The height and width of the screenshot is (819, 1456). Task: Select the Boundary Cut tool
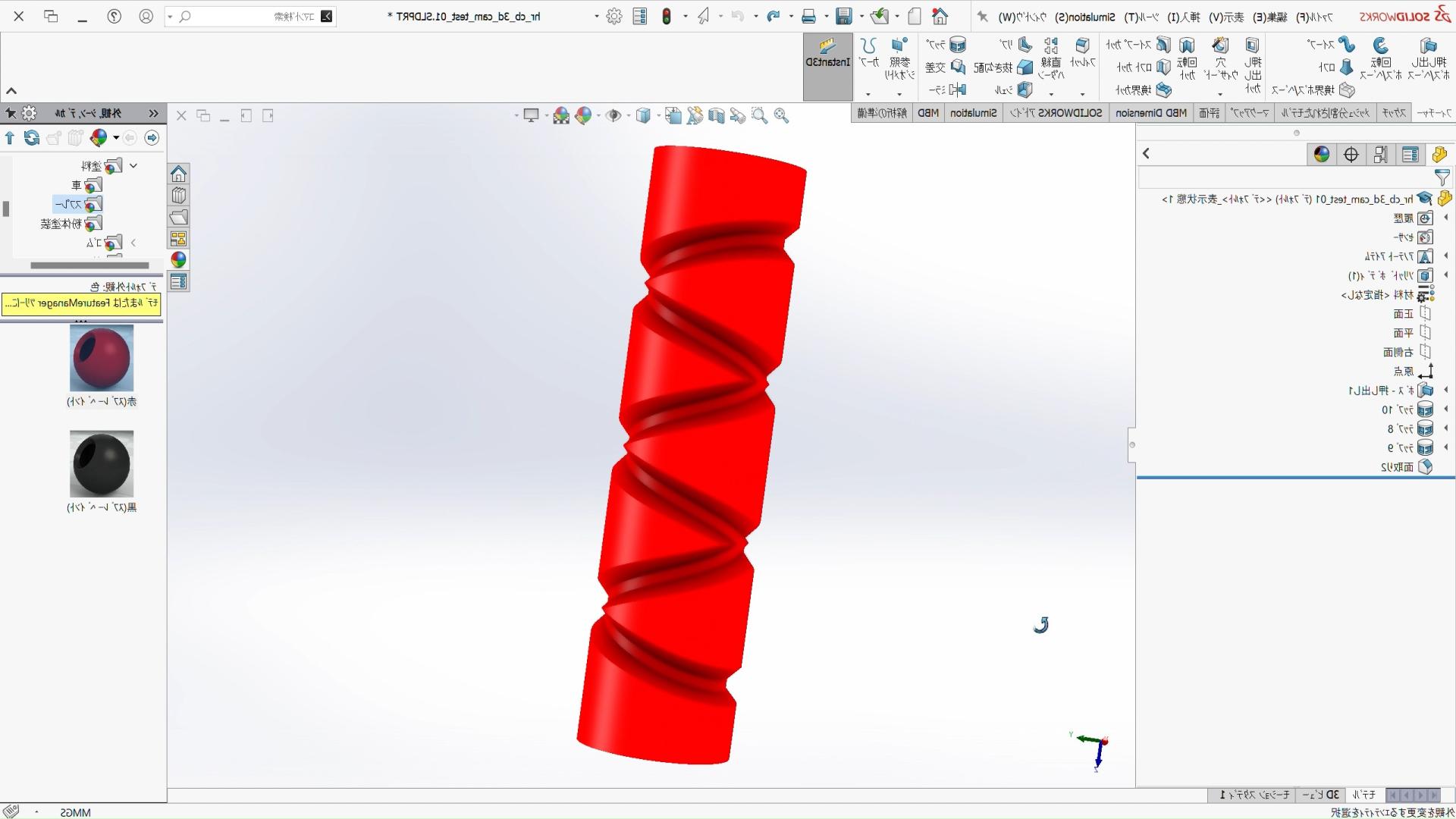tap(1144, 90)
